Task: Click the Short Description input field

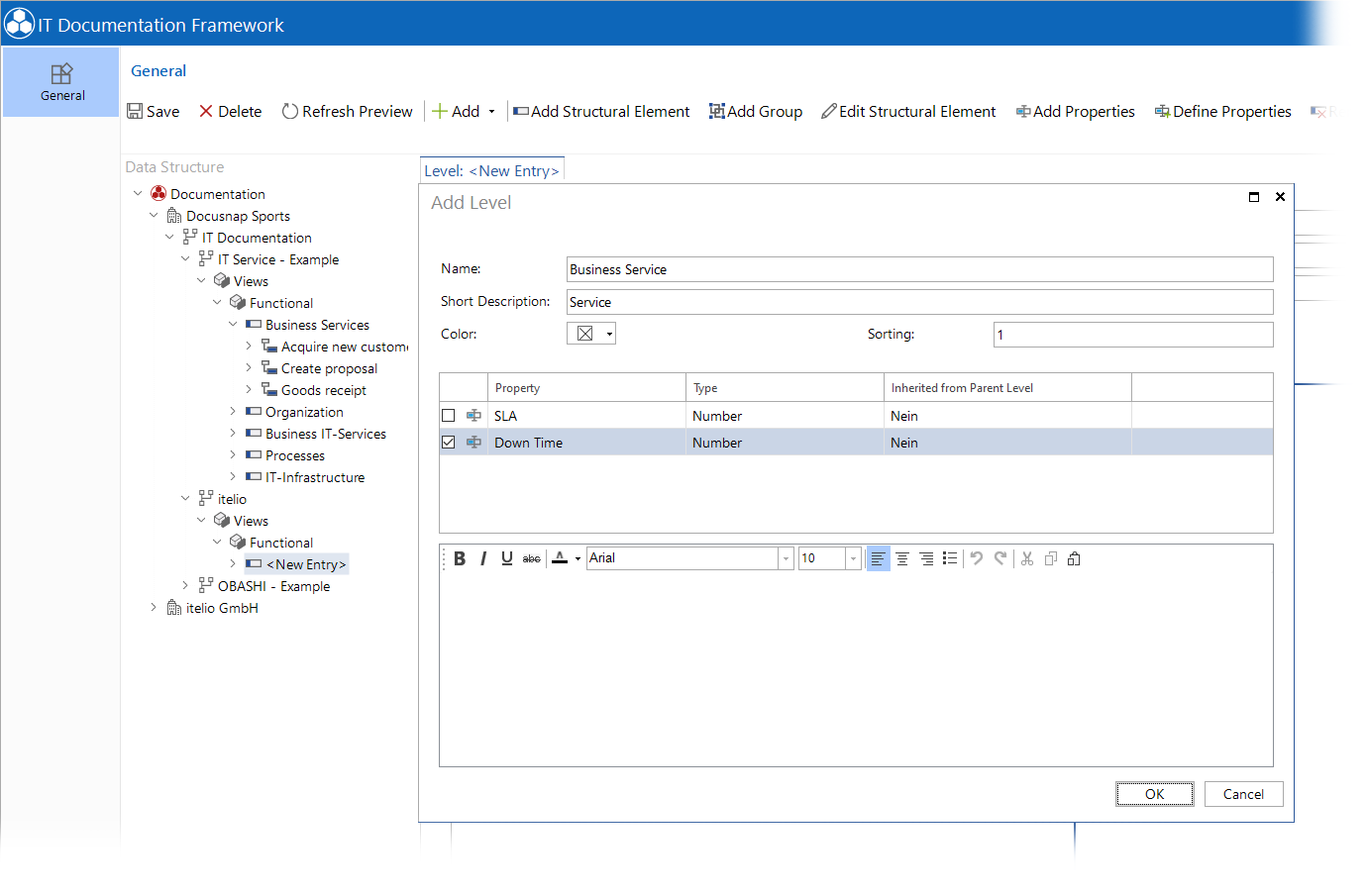Action: point(919,302)
